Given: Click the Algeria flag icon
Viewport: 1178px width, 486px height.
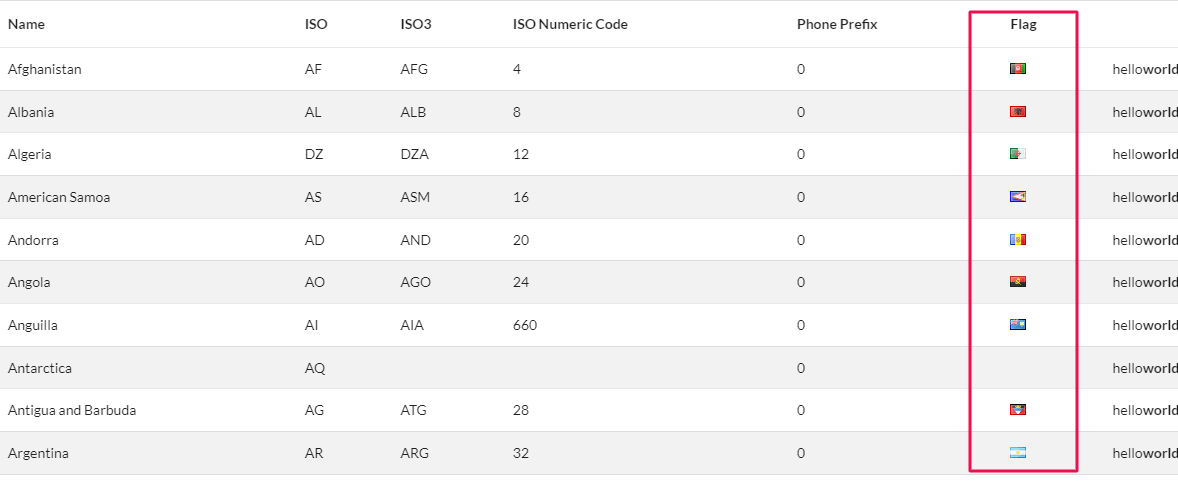Looking at the screenshot, I should [x=1018, y=154].
